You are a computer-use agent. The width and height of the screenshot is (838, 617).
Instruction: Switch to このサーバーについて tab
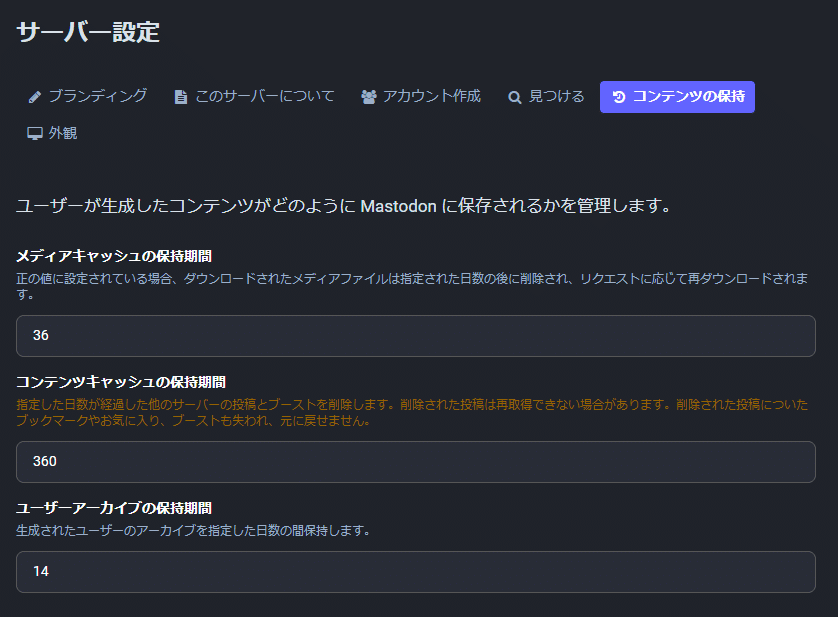[x=254, y=97]
